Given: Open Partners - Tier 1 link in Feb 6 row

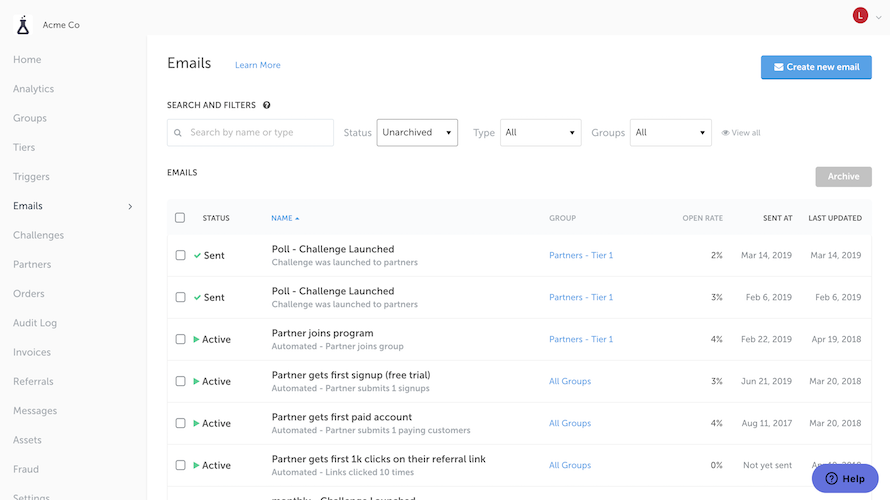Looking at the screenshot, I should (581, 297).
